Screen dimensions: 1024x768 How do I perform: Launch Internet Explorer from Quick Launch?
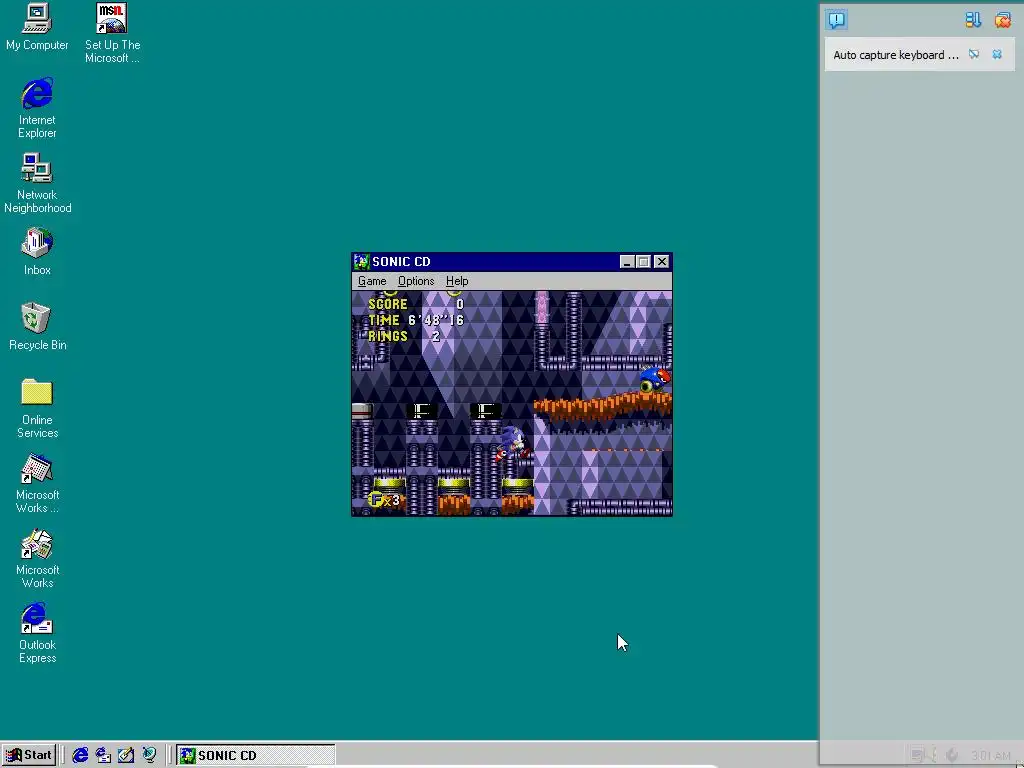(x=80, y=755)
